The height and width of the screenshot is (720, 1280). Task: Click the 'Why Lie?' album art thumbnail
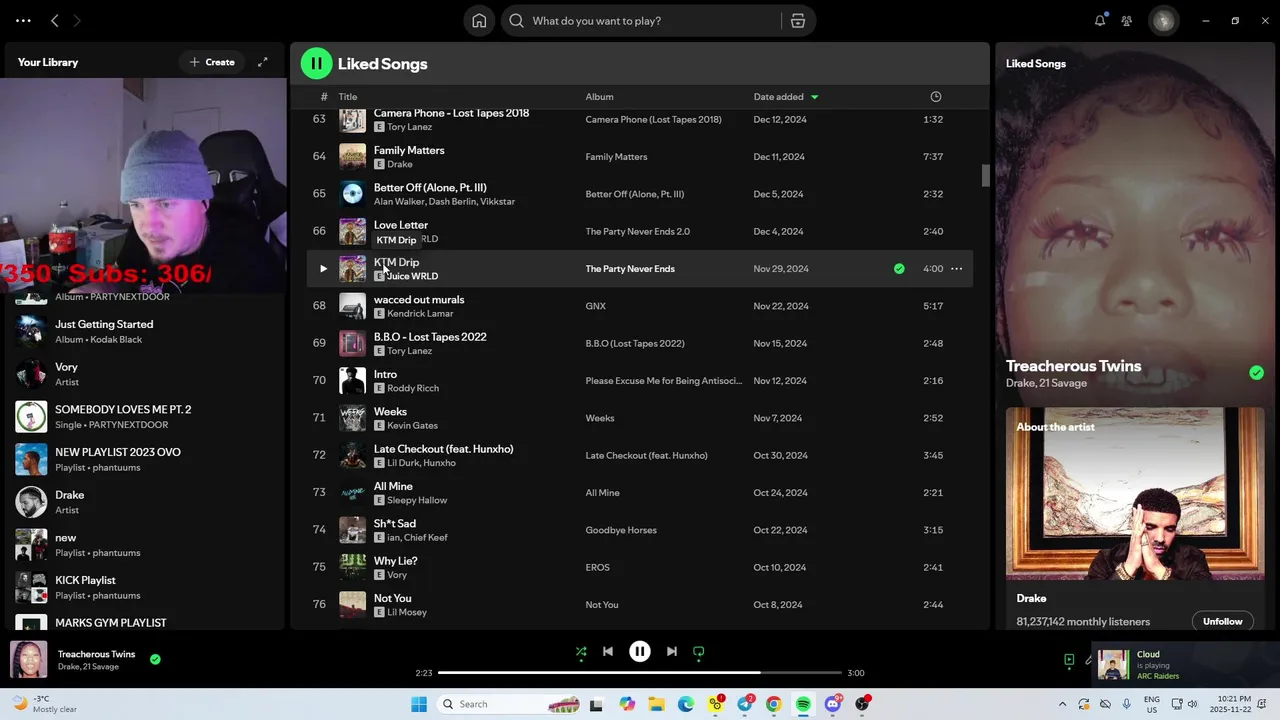click(x=352, y=567)
